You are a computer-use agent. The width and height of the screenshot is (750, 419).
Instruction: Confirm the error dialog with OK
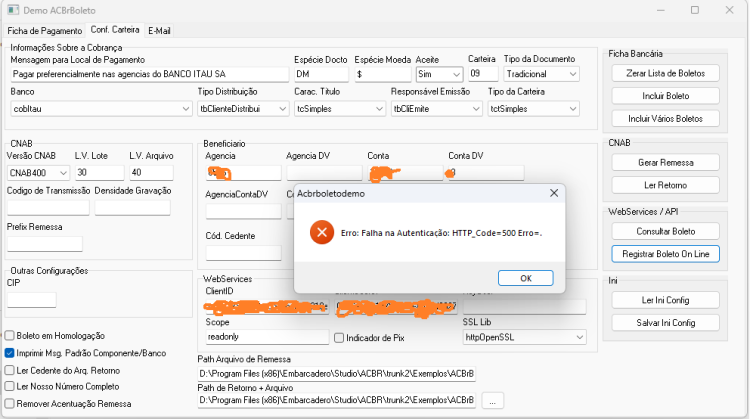pyautogui.click(x=526, y=278)
